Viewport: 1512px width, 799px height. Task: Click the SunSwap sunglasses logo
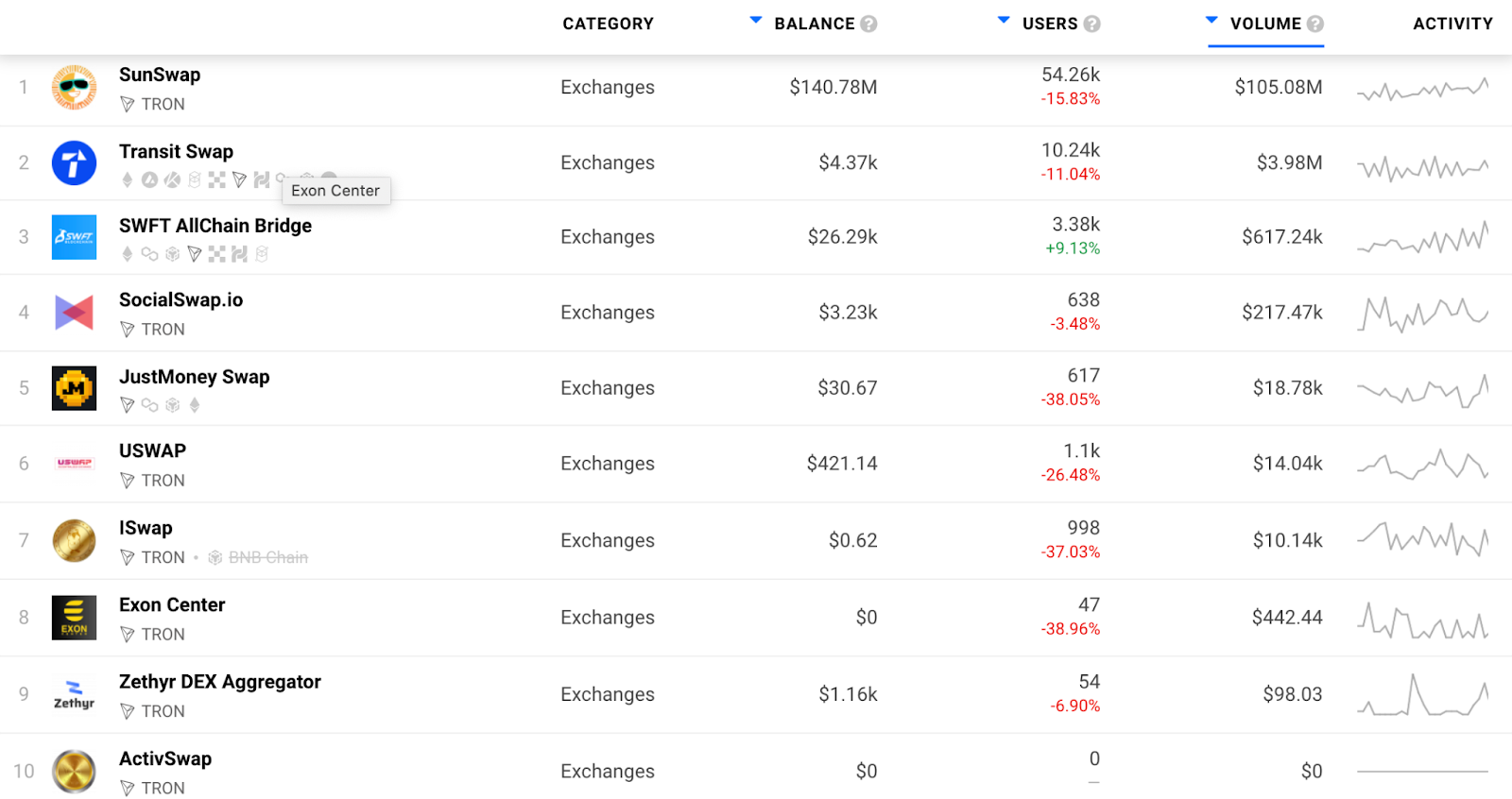point(74,88)
